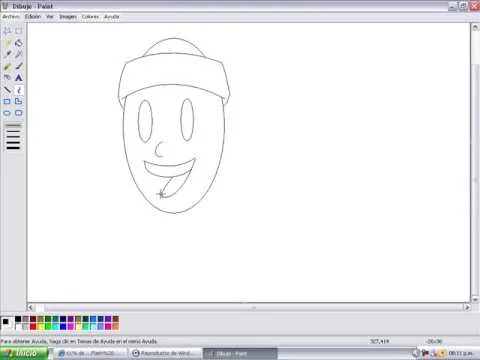Image resolution: width=480 pixels, height=360 pixels.
Task: Open the Inicio start button
Action: (24, 353)
